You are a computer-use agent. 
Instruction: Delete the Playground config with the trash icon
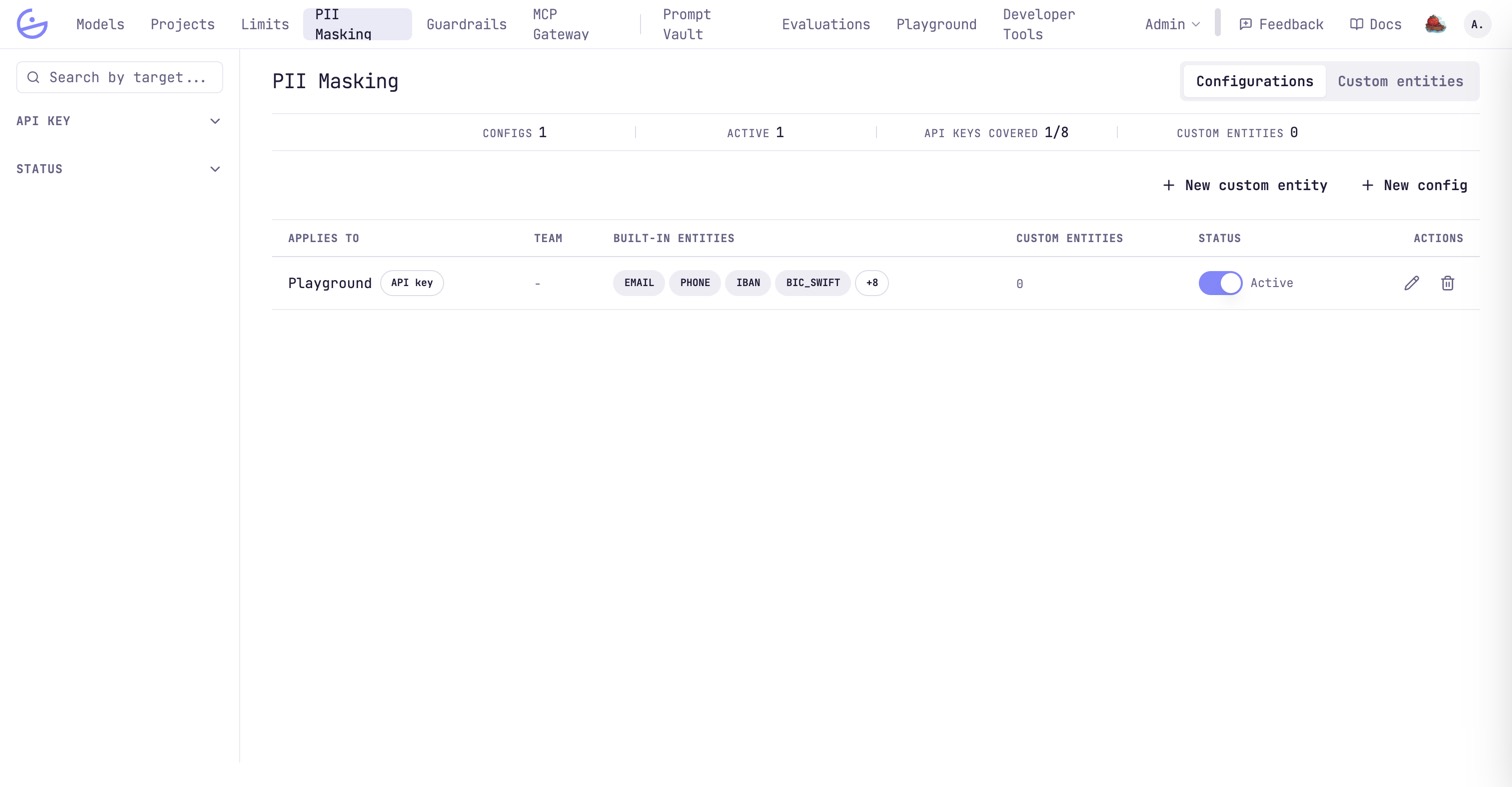[x=1447, y=283]
